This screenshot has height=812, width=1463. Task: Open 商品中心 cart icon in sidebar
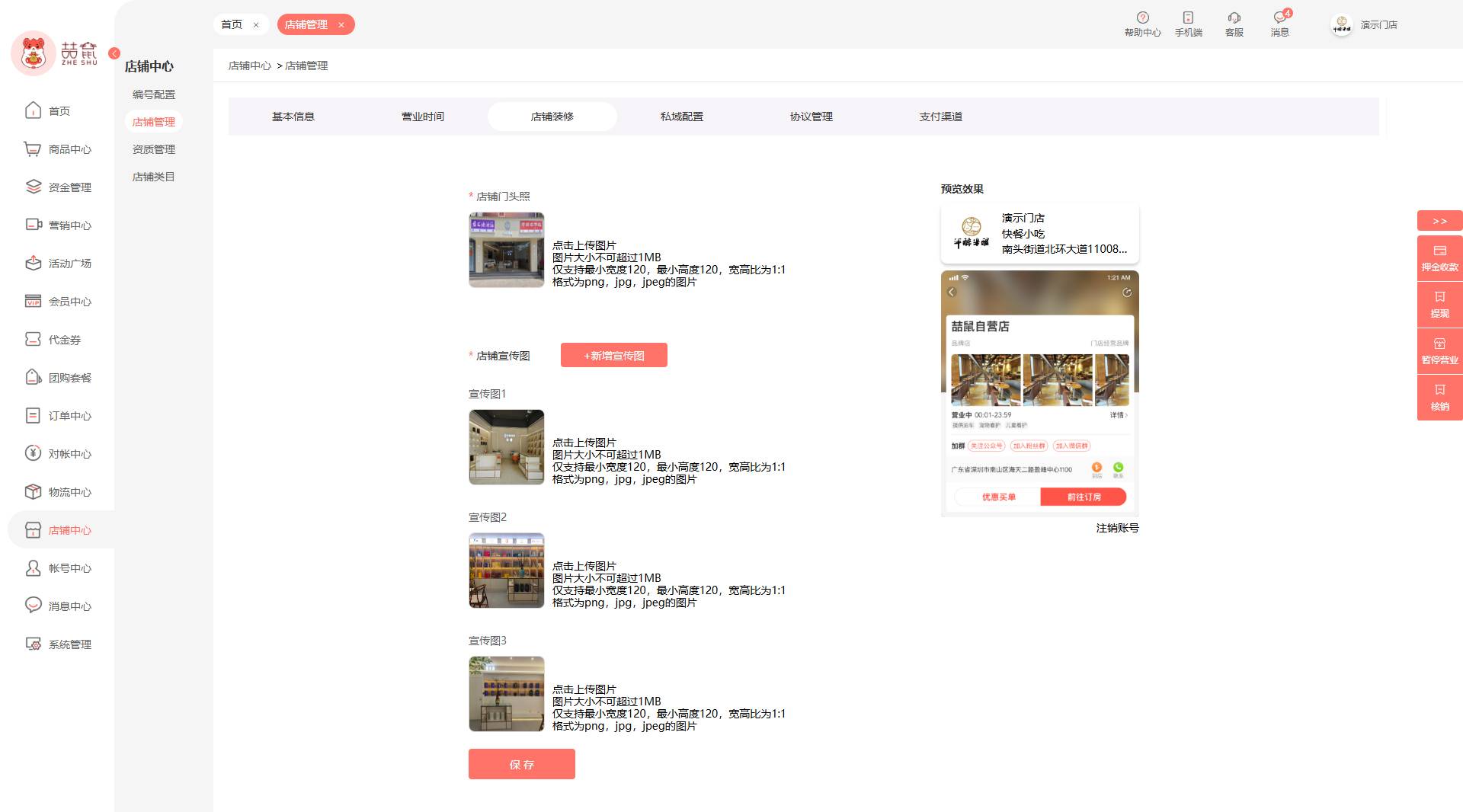pos(32,149)
